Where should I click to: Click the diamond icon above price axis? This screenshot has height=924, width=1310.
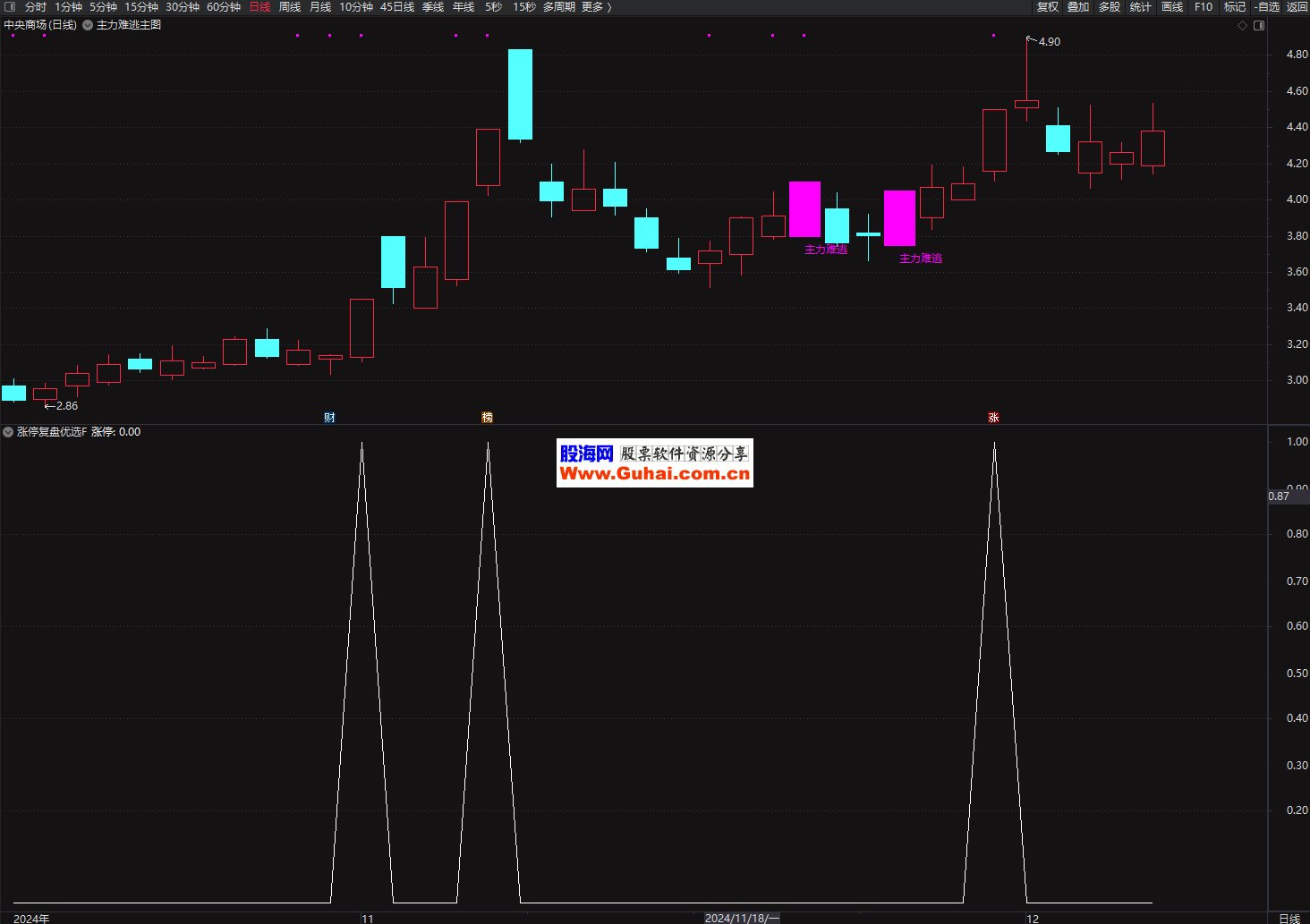[x=1242, y=26]
